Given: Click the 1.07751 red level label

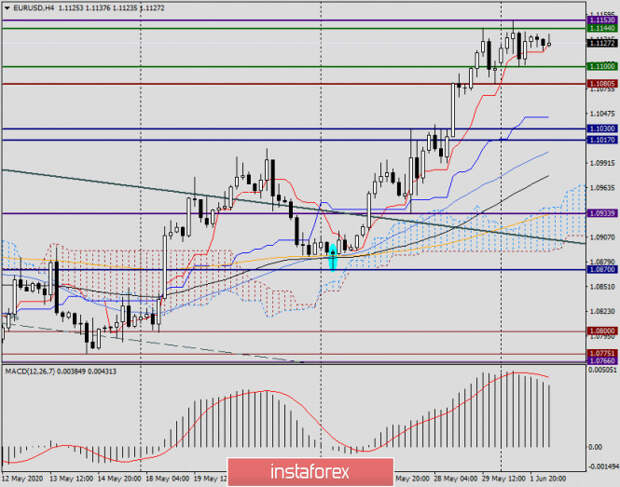Looking at the screenshot, I should 602,353.
